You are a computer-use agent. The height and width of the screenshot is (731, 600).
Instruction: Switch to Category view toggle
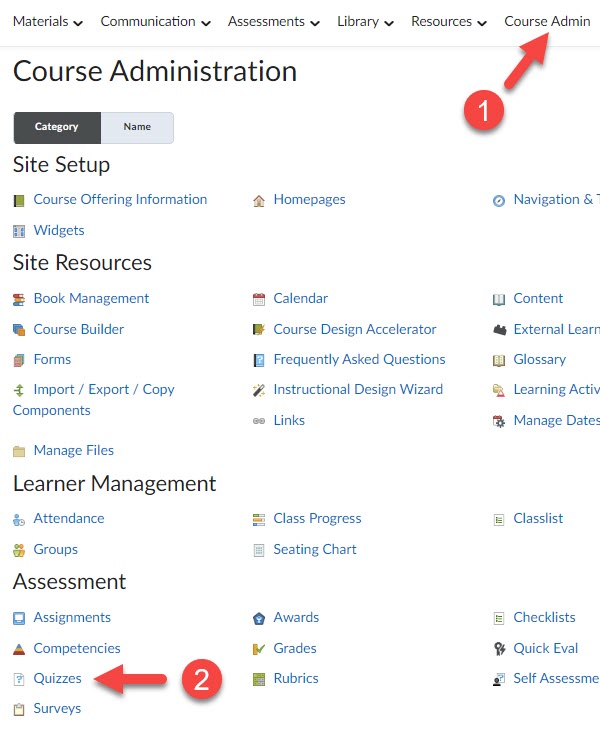click(x=57, y=127)
